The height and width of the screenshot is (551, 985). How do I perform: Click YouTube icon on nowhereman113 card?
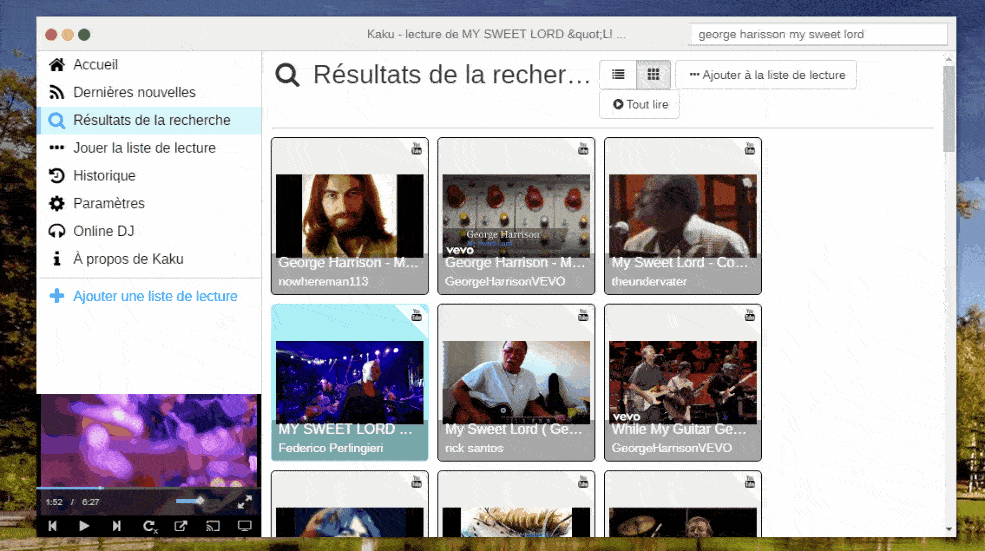(416, 149)
